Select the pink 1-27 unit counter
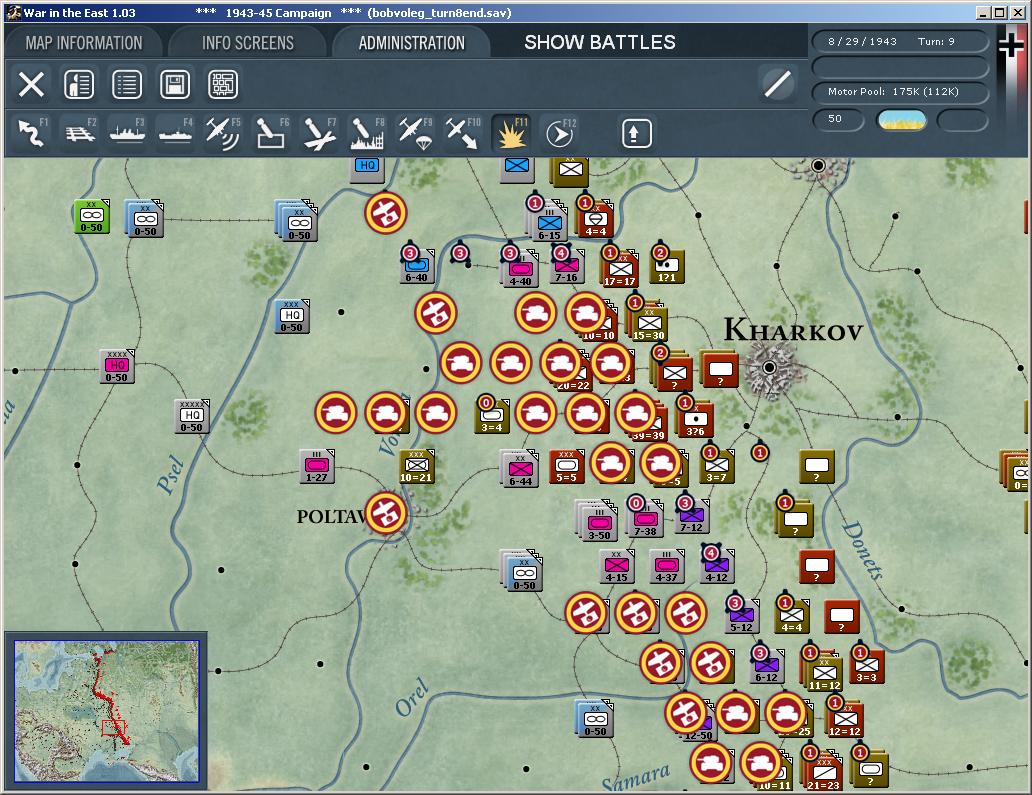The height and width of the screenshot is (795, 1032). [x=317, y=467]
